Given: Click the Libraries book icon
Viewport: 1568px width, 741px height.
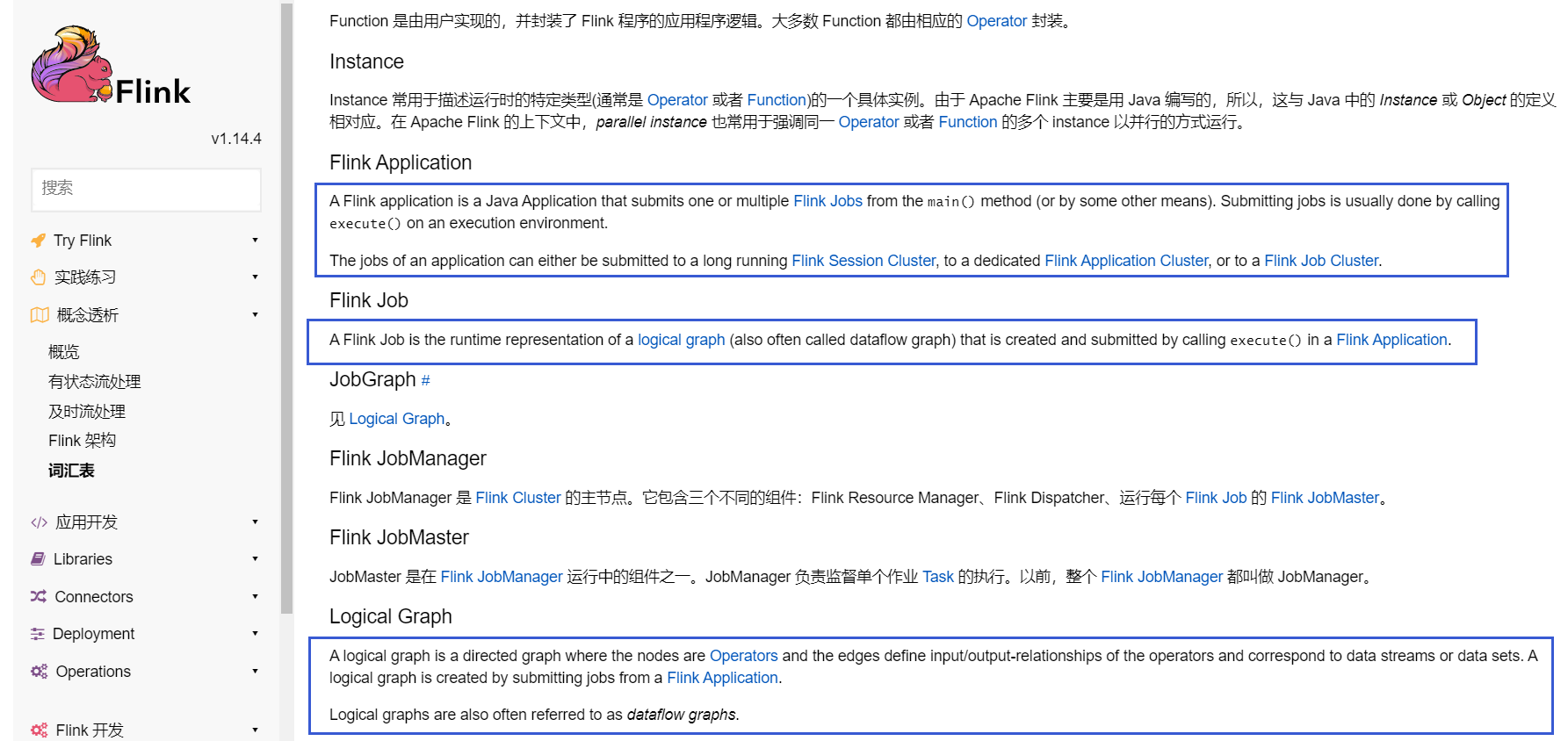Looking at the screenshot, I should (38, 559).
